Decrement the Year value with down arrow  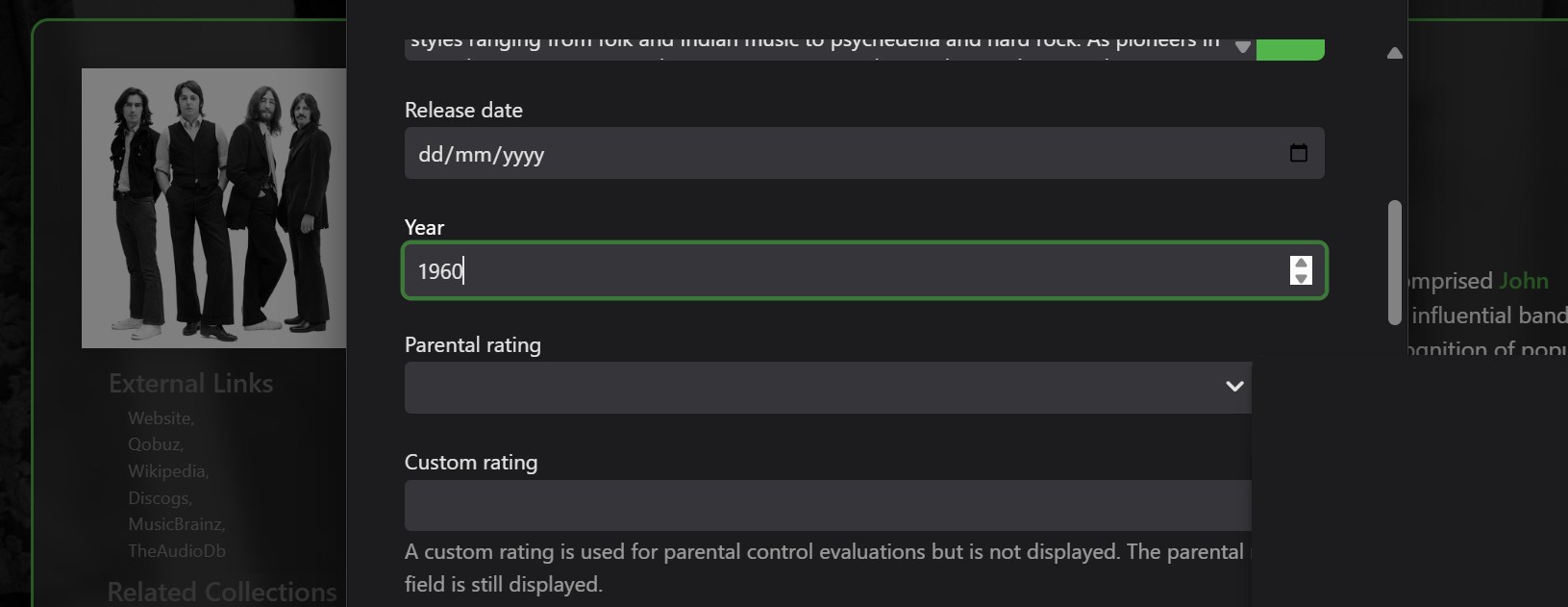tap(1301, 278)
